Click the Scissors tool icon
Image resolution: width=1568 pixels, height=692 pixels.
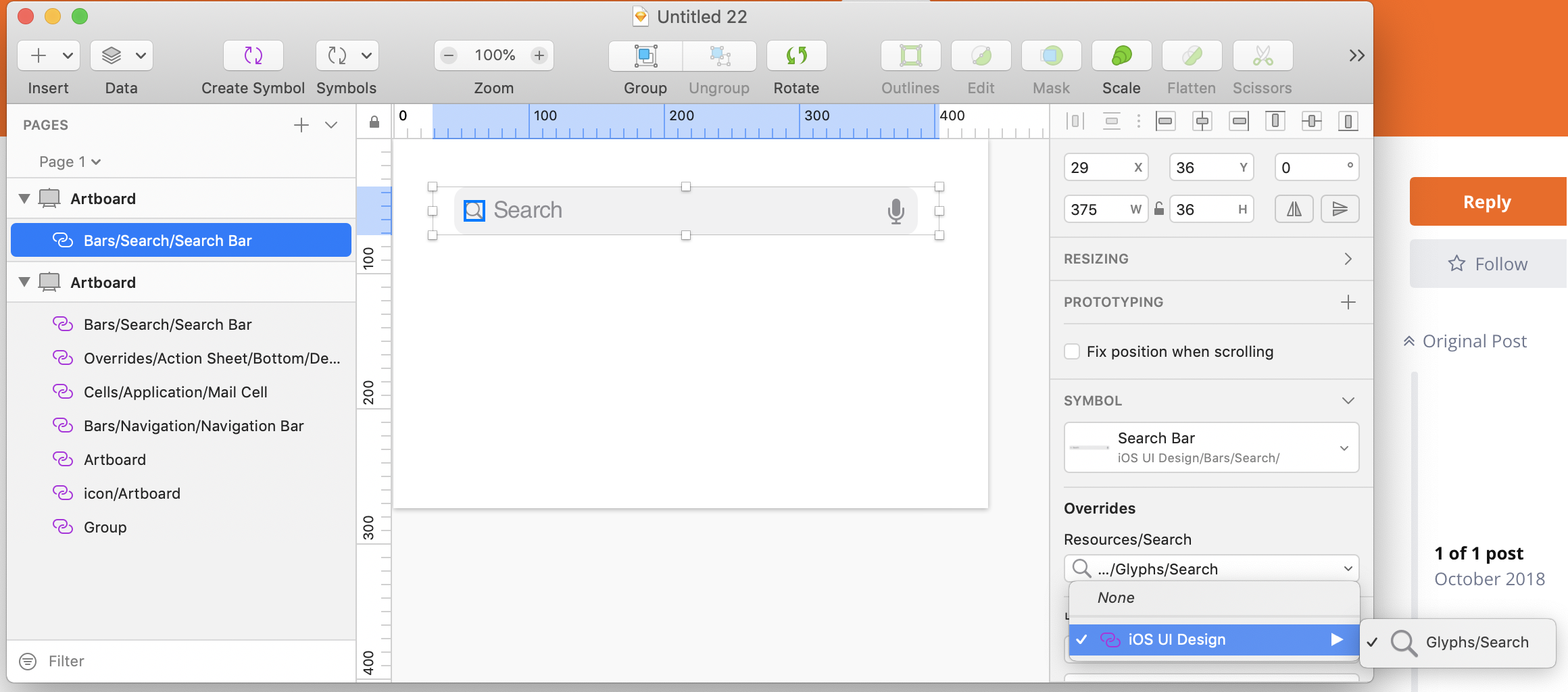[x=1262, y=55]
